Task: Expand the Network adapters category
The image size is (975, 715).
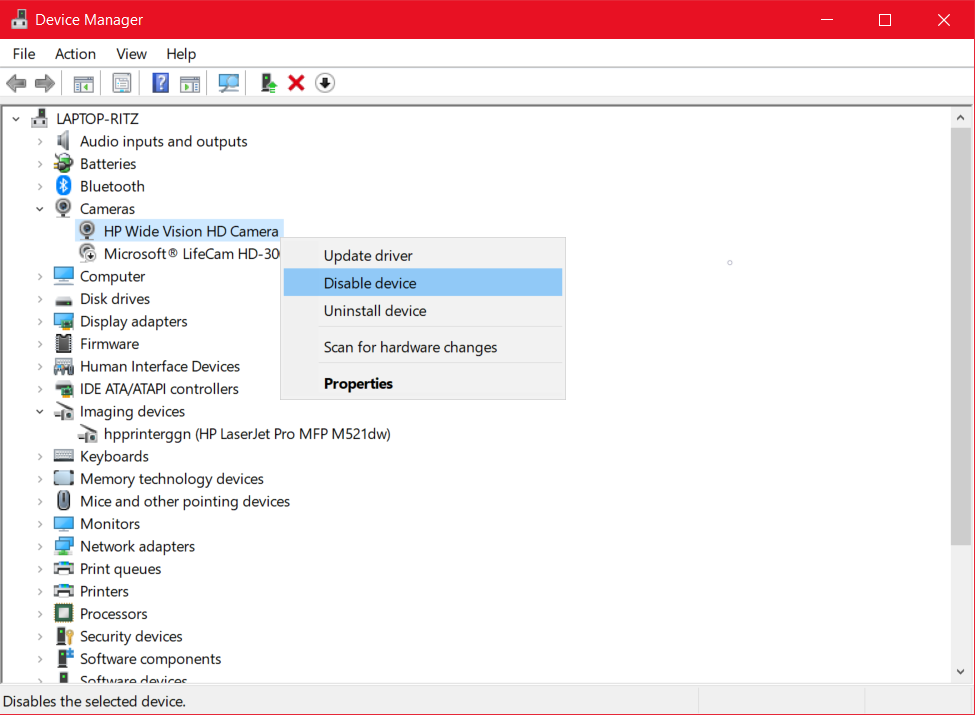Action: (x=40, y=547)
